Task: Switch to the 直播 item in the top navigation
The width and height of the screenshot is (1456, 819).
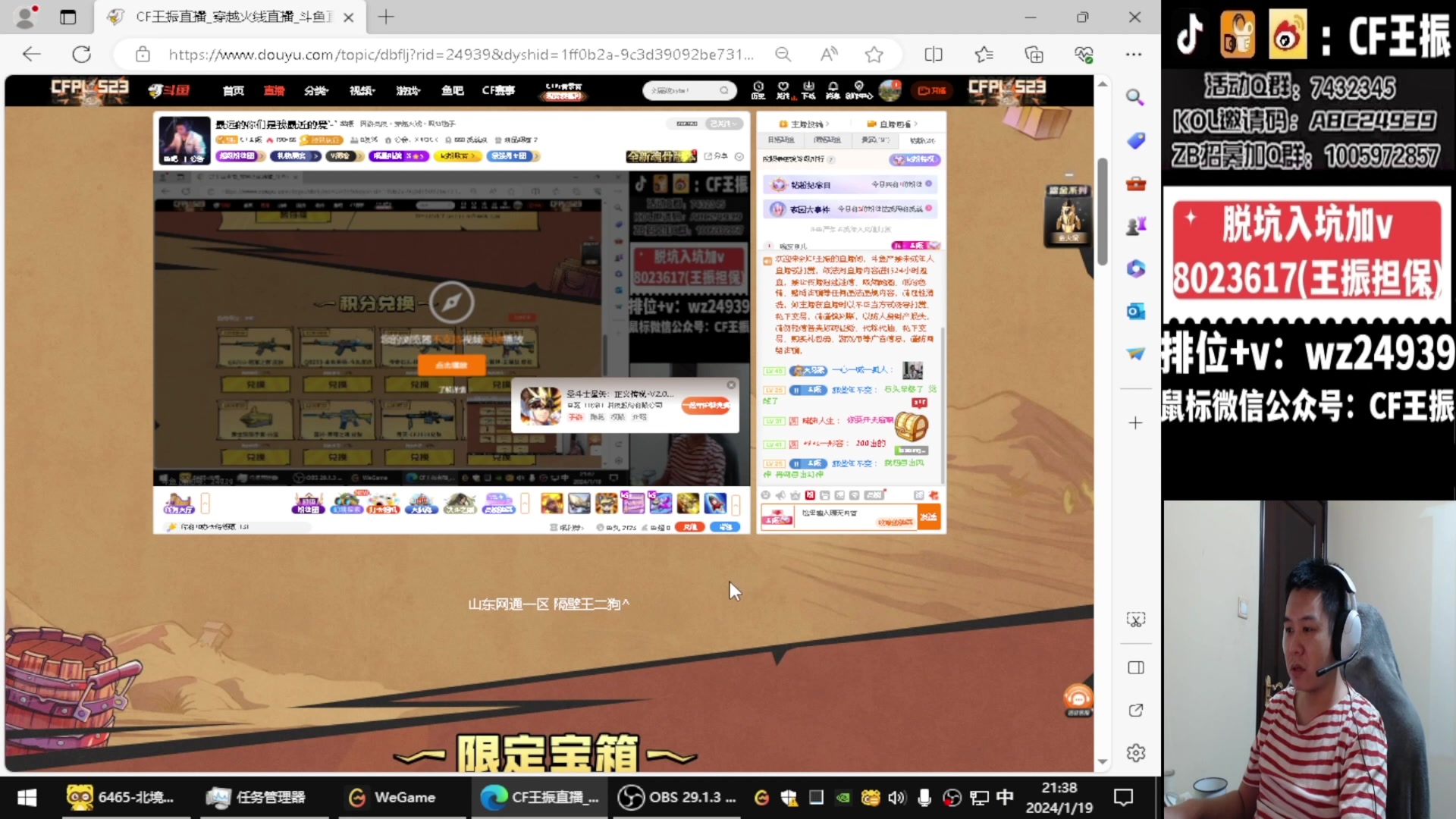Action: pyautogui.click(x=274, y=90)
